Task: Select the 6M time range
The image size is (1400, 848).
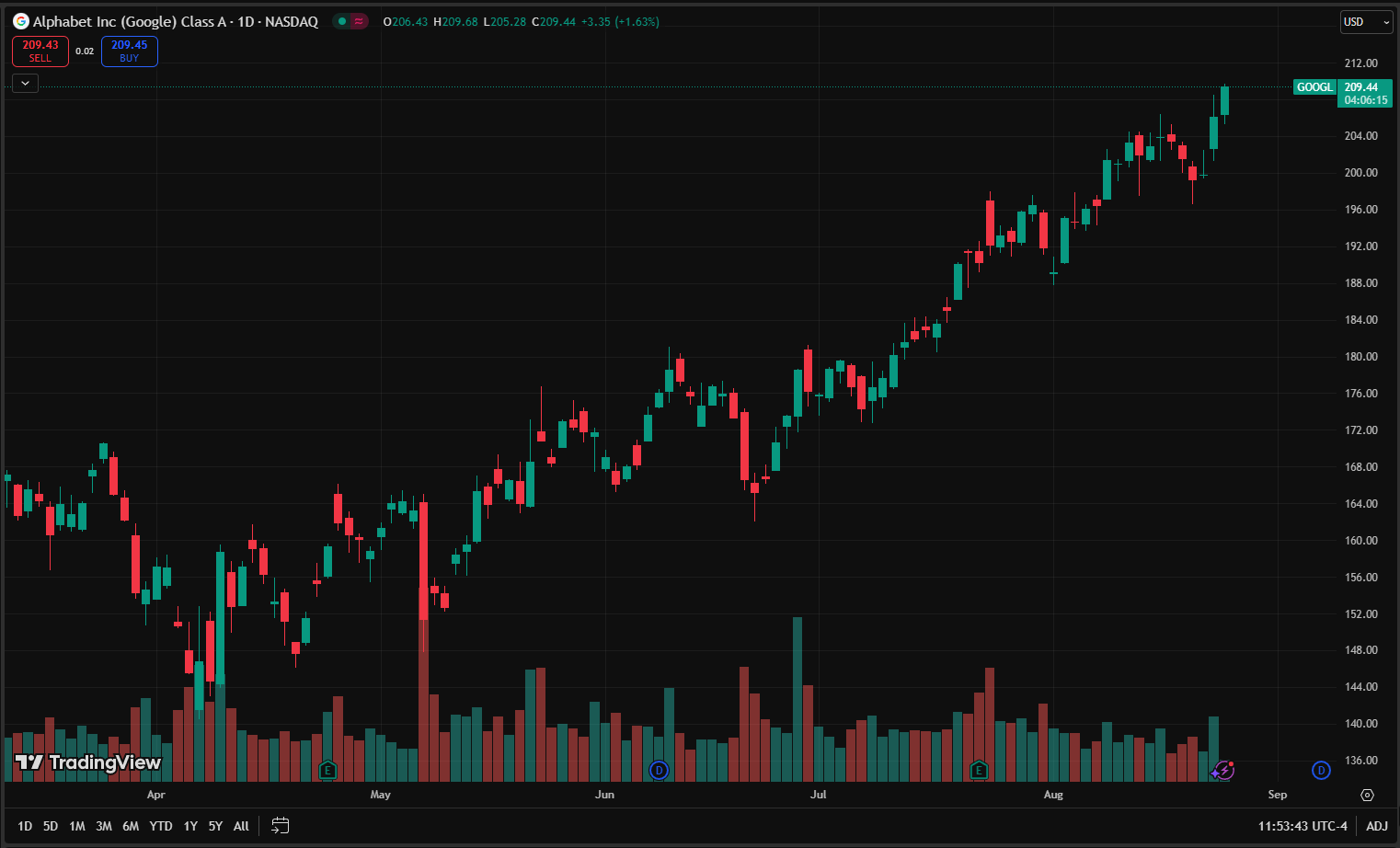Action: point(131,826)
